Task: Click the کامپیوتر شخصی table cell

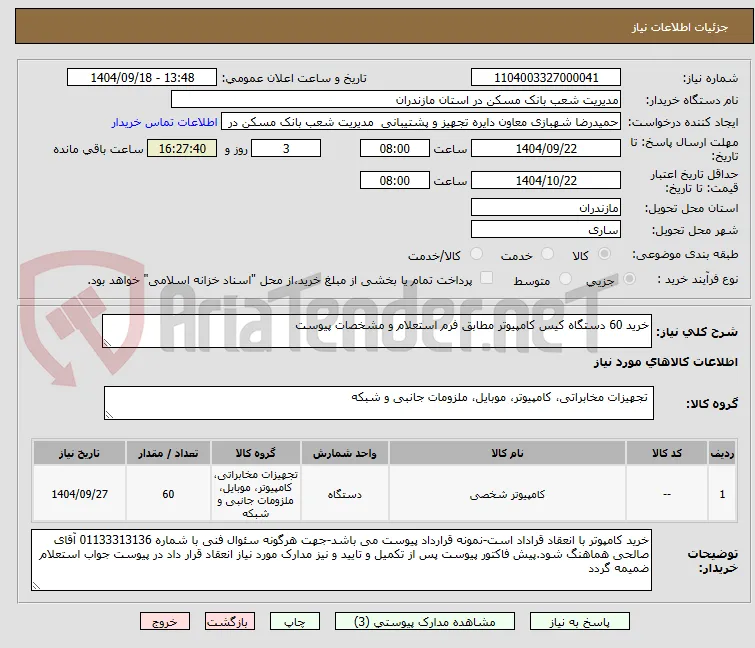Action: (508, 494)
